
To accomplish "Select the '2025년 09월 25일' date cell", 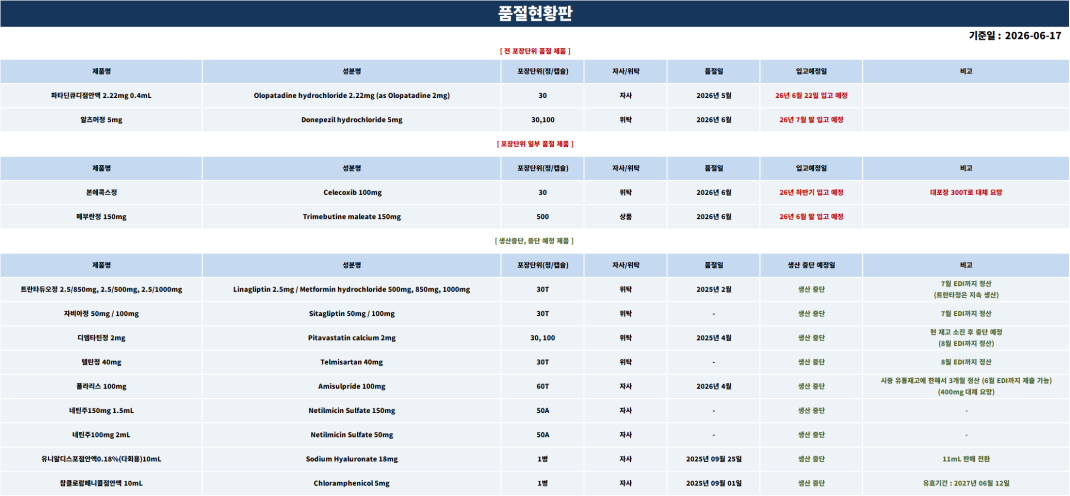I will [x=714, y=459].
